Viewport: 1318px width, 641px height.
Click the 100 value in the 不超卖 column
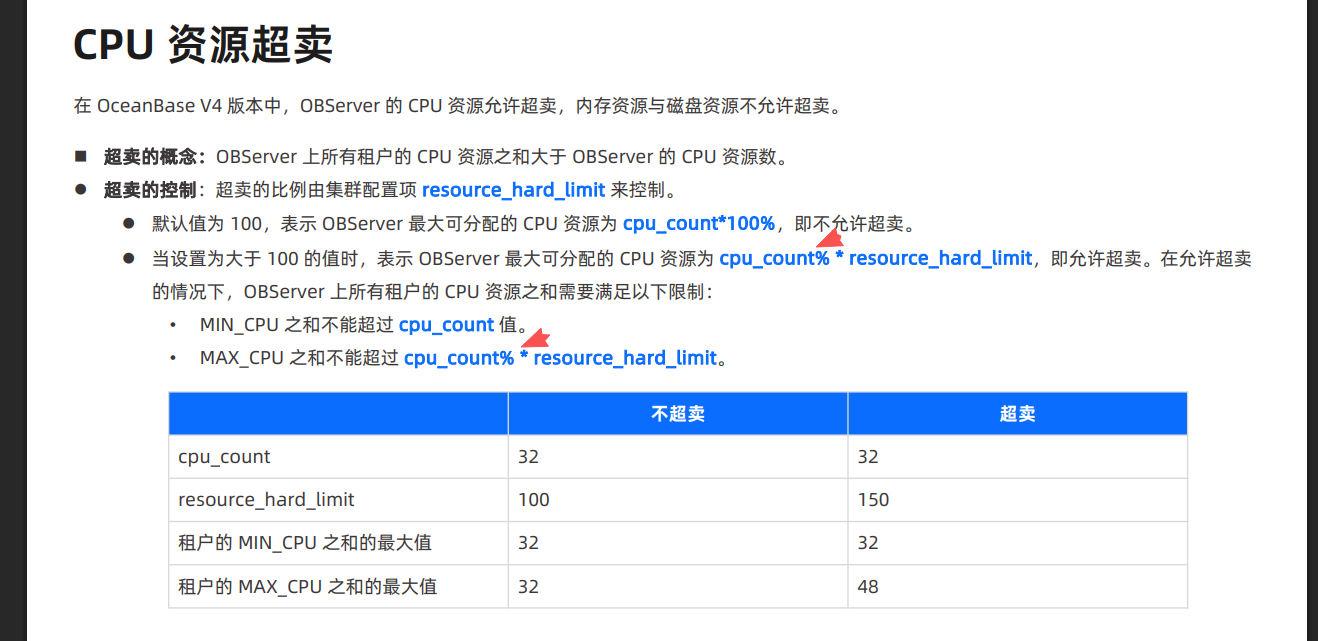point(533,500)
